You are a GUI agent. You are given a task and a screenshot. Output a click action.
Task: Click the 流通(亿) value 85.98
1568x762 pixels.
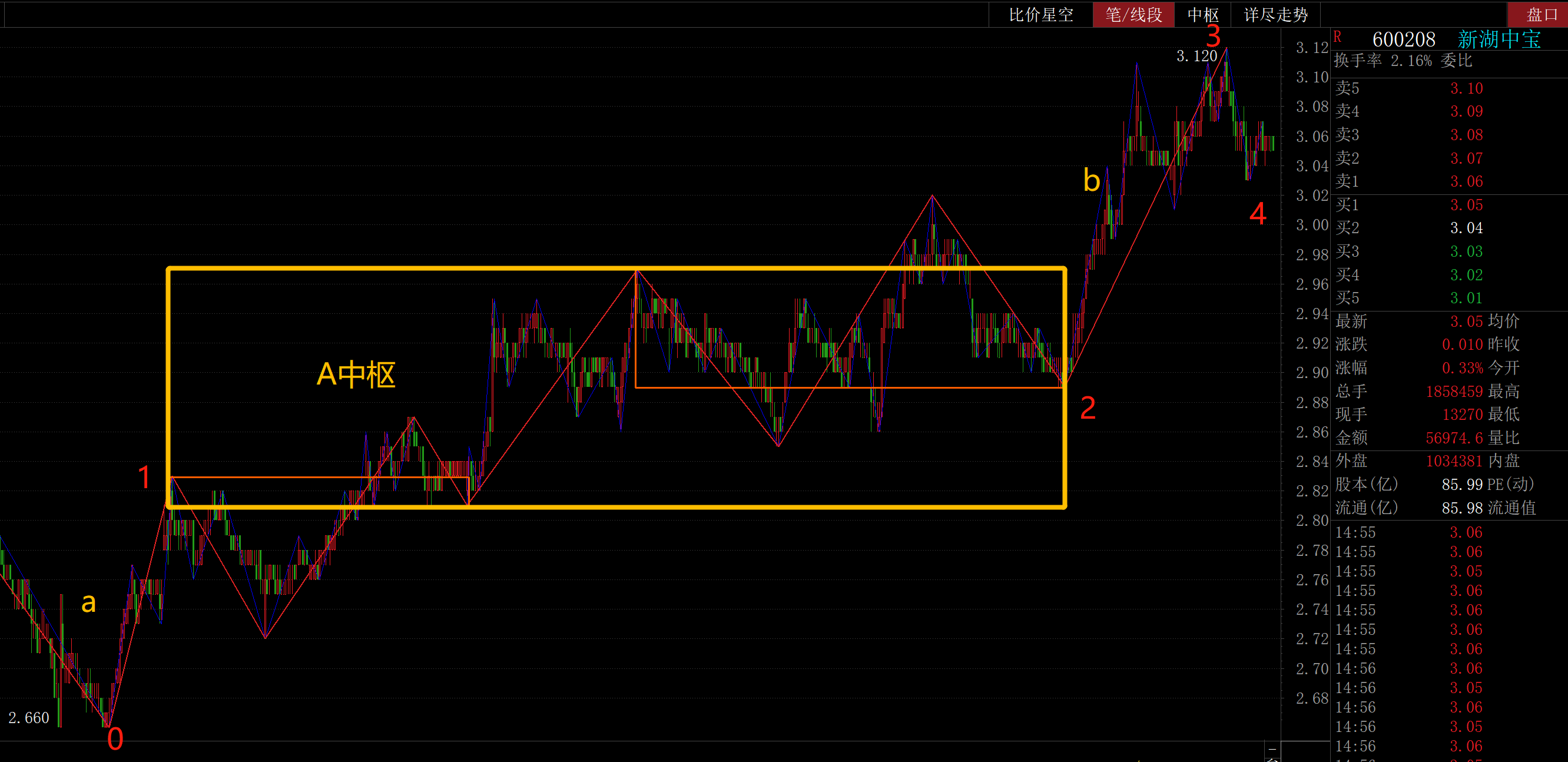(x=1462, y=508)
